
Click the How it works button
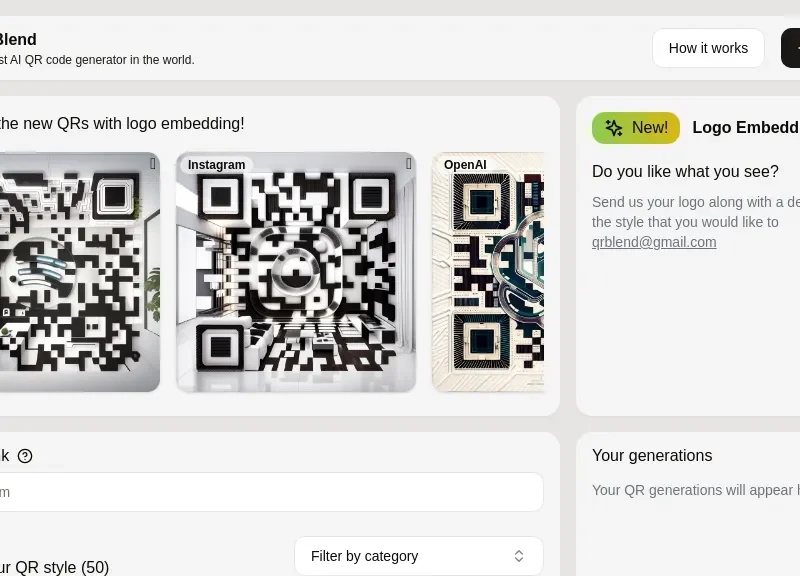(x=708, y=48)
